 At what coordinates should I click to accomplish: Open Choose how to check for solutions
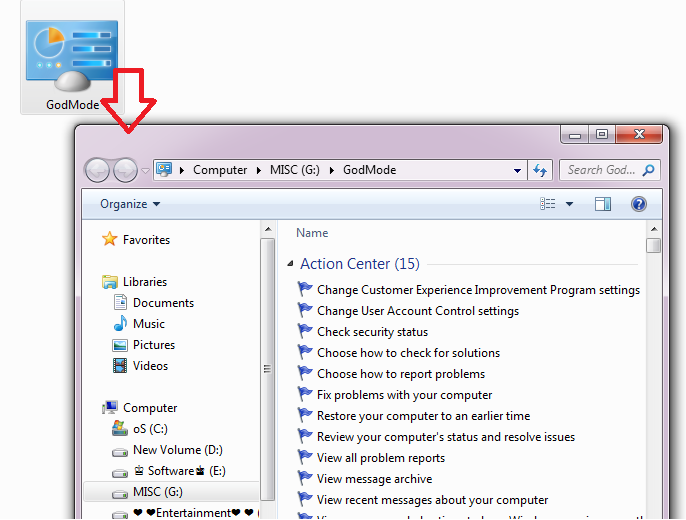pyautogui.click(x=408, y=353)
